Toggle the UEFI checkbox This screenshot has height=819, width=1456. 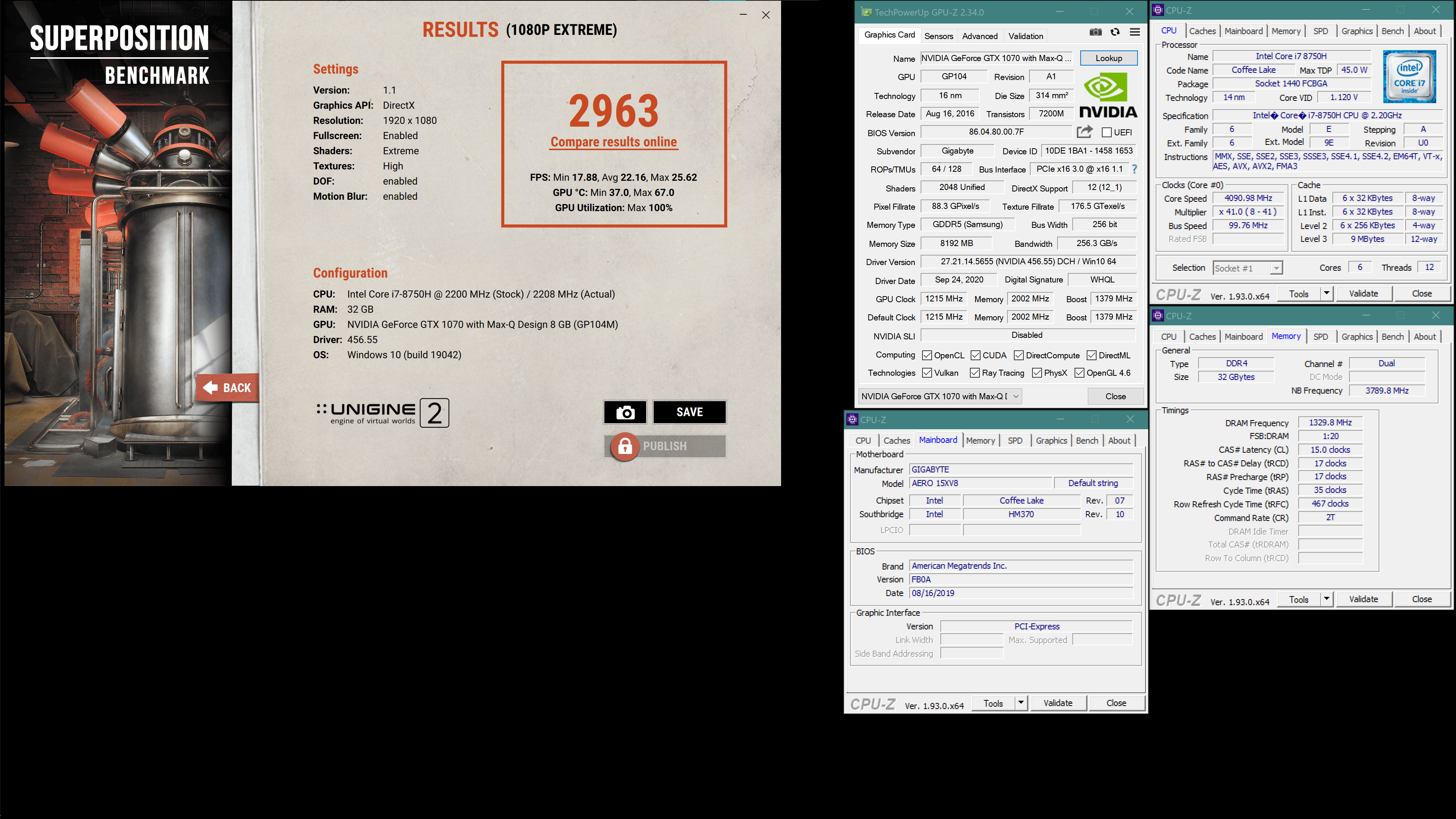1107,132
